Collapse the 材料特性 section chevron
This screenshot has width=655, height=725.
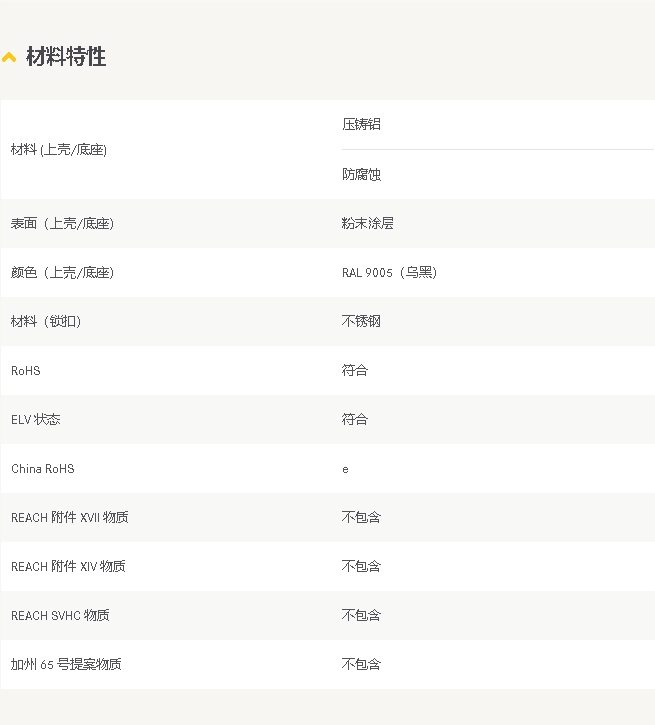click(9, 57)
